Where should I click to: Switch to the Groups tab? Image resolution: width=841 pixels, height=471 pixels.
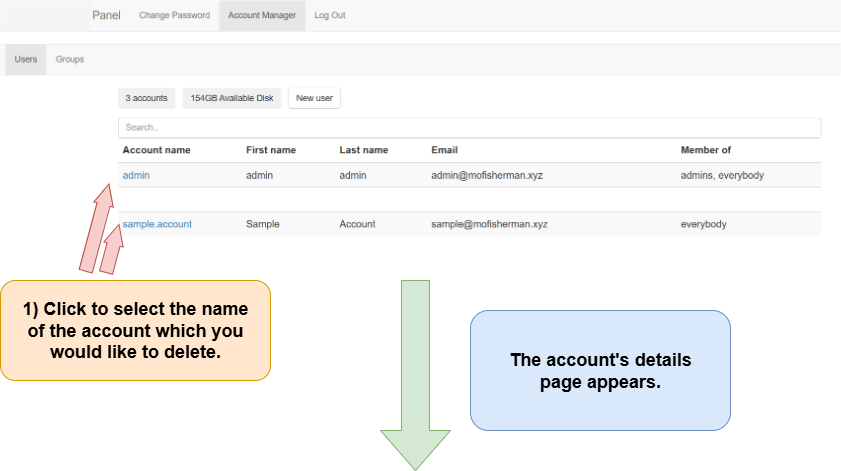(x=70, y=59)
